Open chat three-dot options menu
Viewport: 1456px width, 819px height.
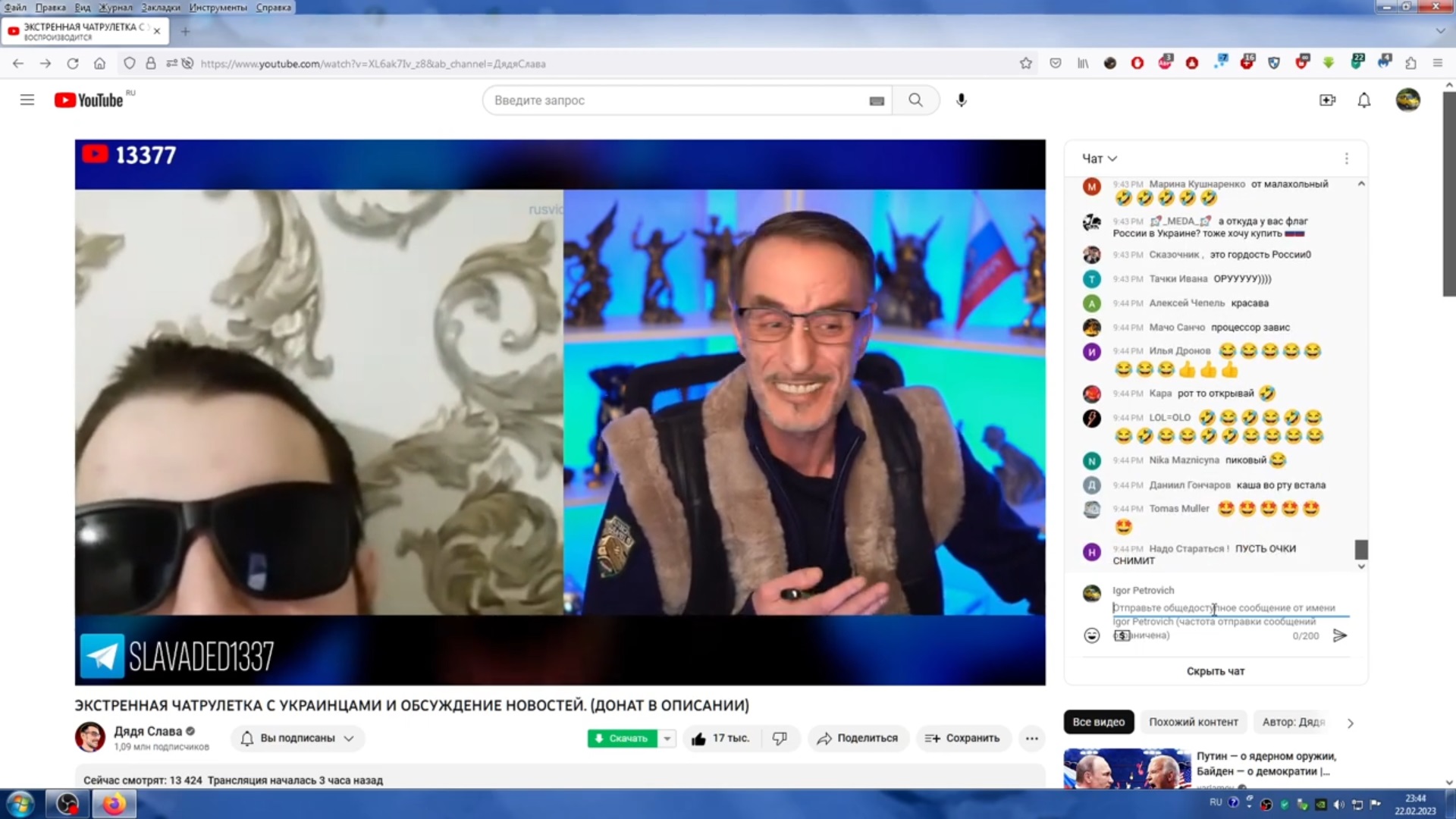tap(1346, 158)
